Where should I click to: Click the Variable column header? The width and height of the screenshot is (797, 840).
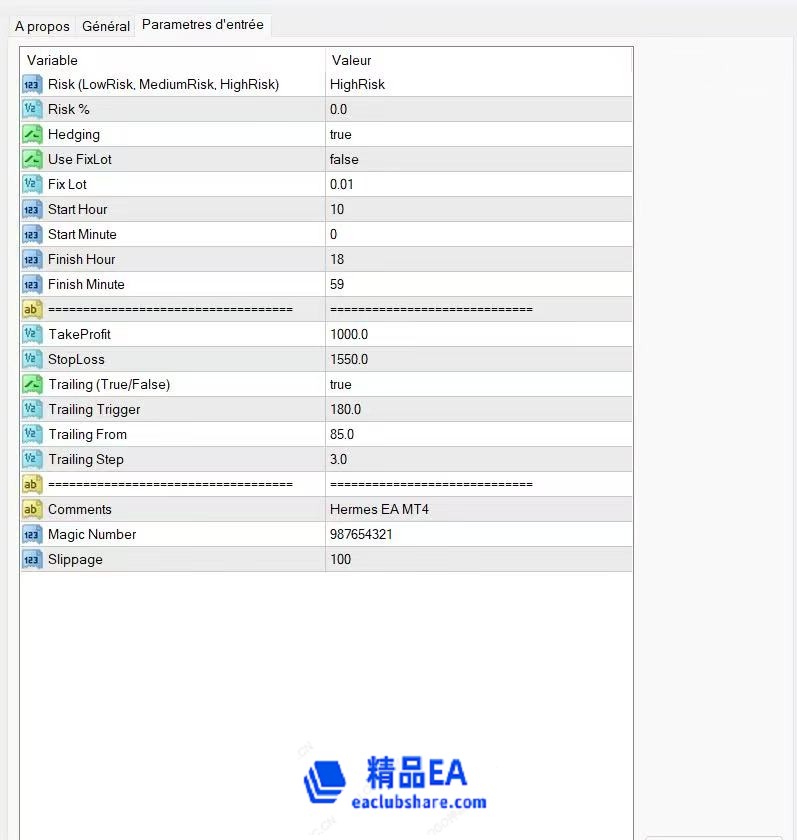pyautogui.click(x=172, y=60)
